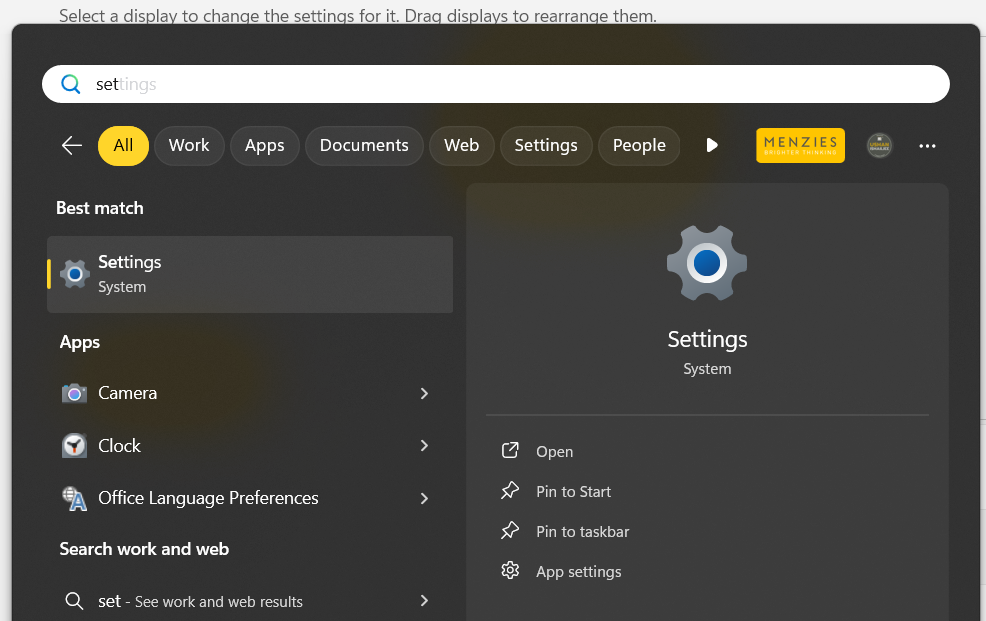Click Open in the Settings preview pane

tap(554, 452)
